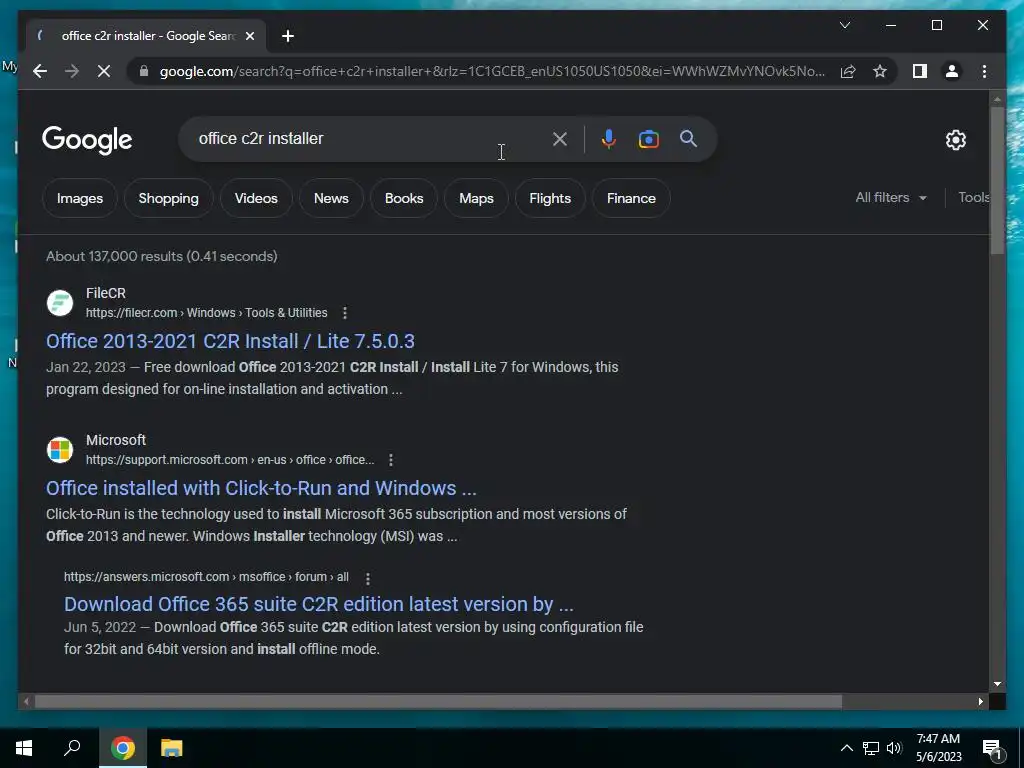Click Chrome icon in taskbar

[x=123, y=748]
